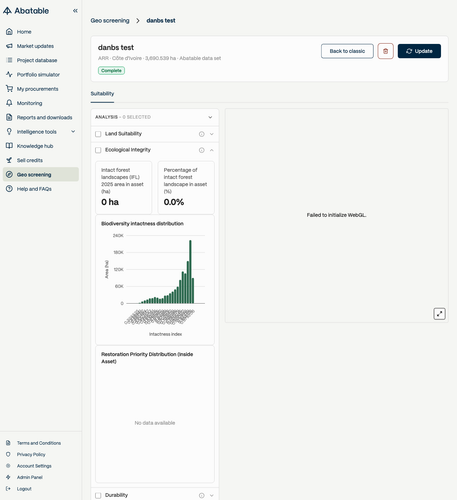This screenshot has height=500, width=457.
Task: Click the 'danbs test' breadcrumb text
Action: coord(161,21)
